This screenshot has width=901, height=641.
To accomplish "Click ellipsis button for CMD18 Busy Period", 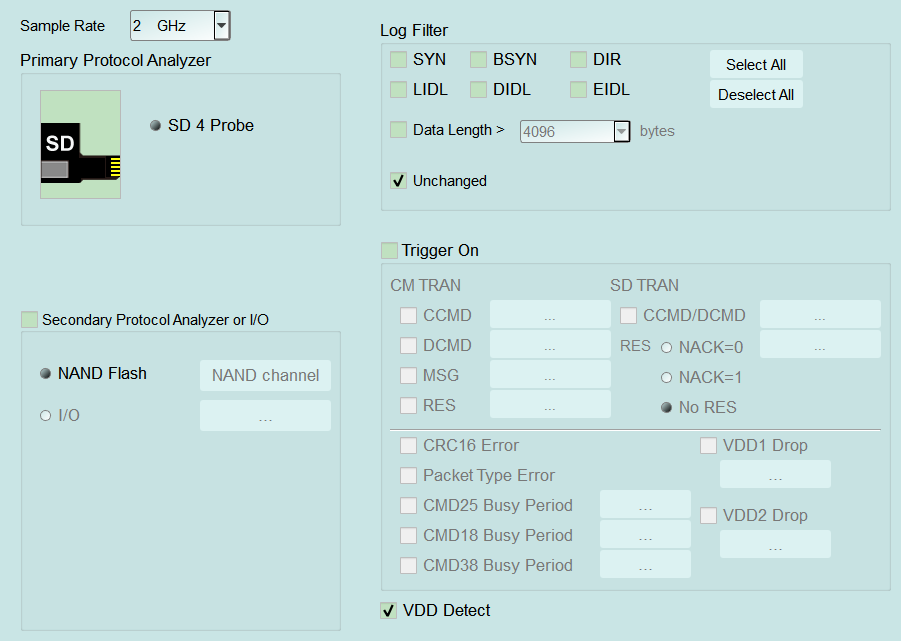I will point(645,534).
